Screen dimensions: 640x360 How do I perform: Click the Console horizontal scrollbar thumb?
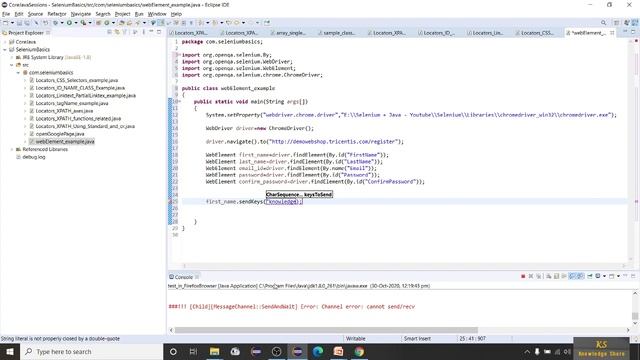[326, 330]
